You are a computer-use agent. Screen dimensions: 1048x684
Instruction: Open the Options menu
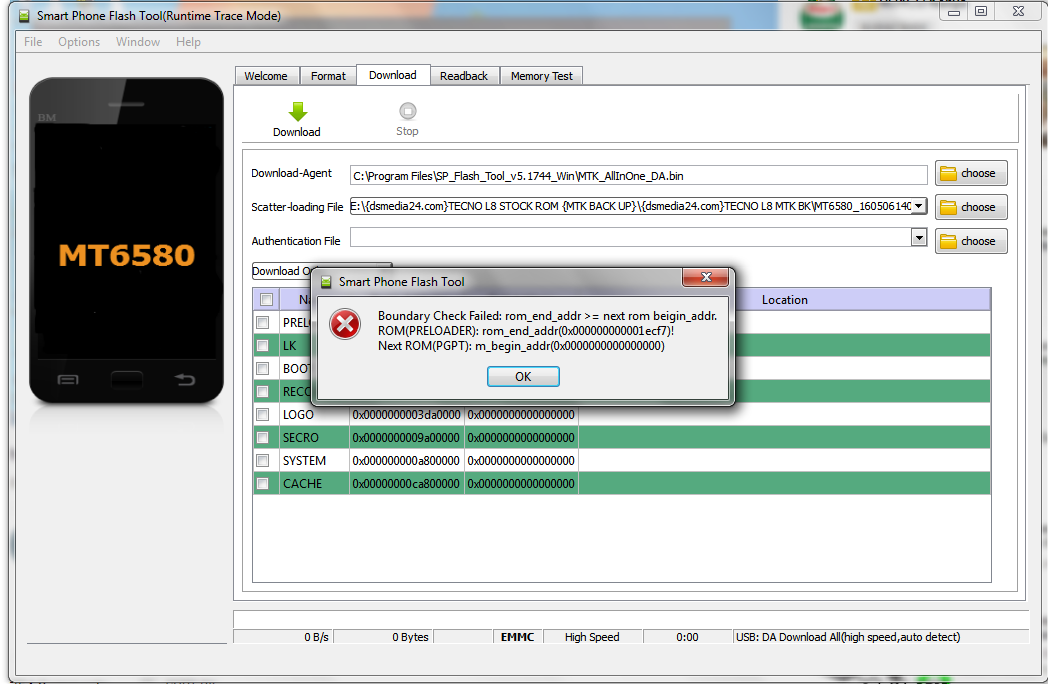tap(79, 41)
